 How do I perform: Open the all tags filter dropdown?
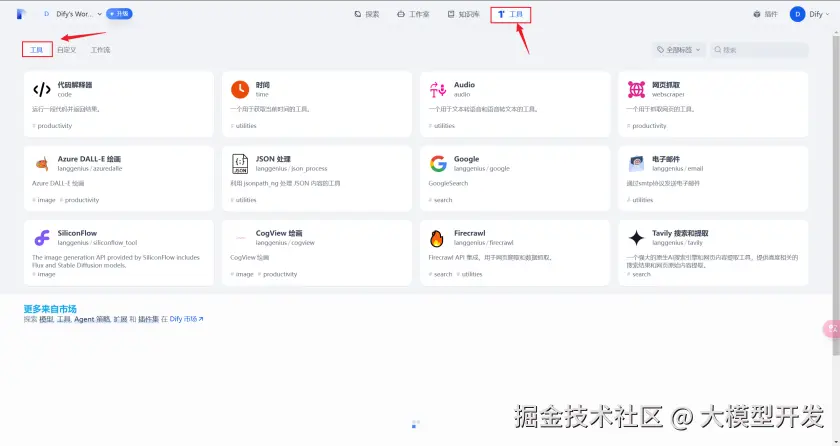[x=679, y=50]
